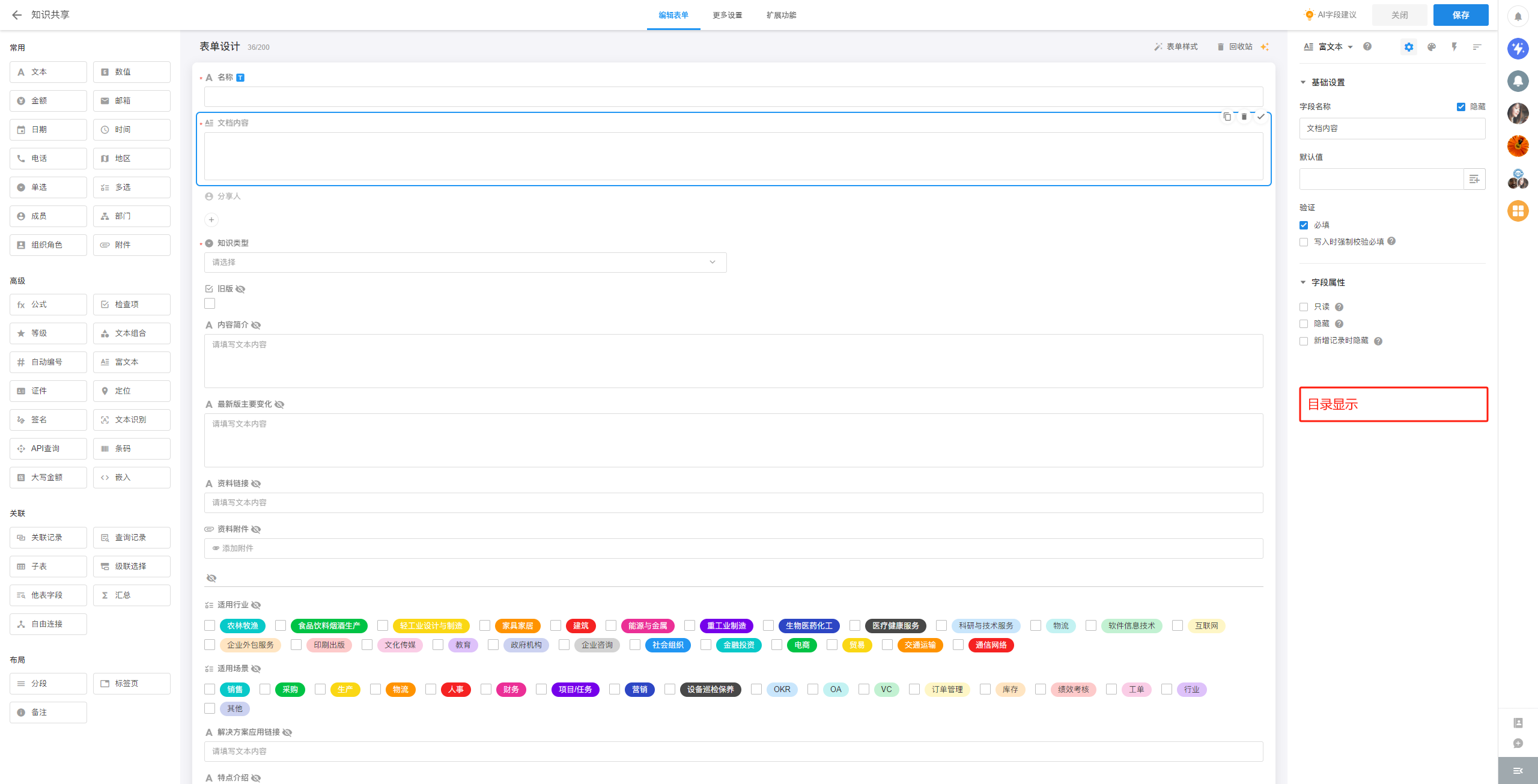This screenshot has width=1538, height=784.
Task: Switch to the 扩展功能 tab
Action: [x=781, y=15]
